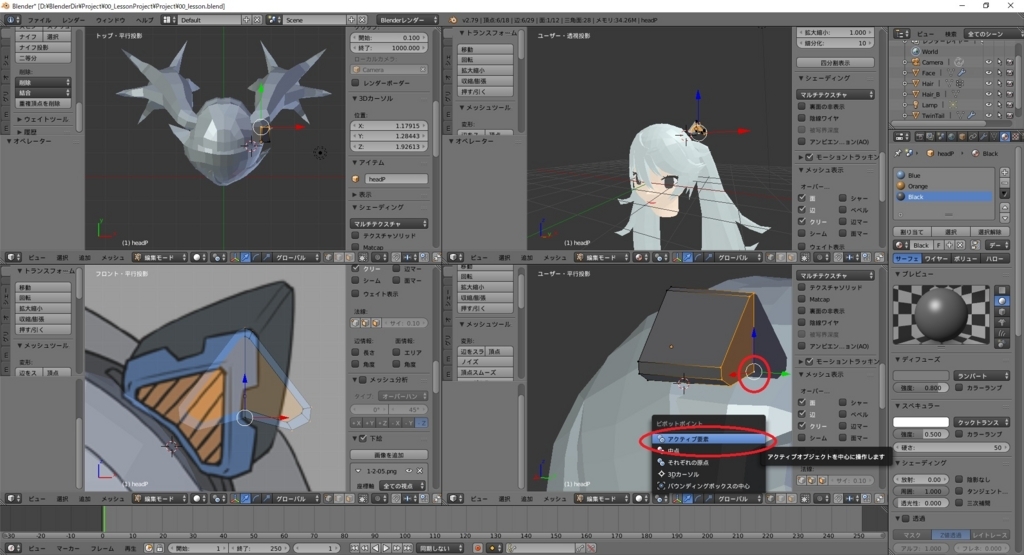Hide the Camera object in outliner
The image size is (1024, 555).
[988, 62]
